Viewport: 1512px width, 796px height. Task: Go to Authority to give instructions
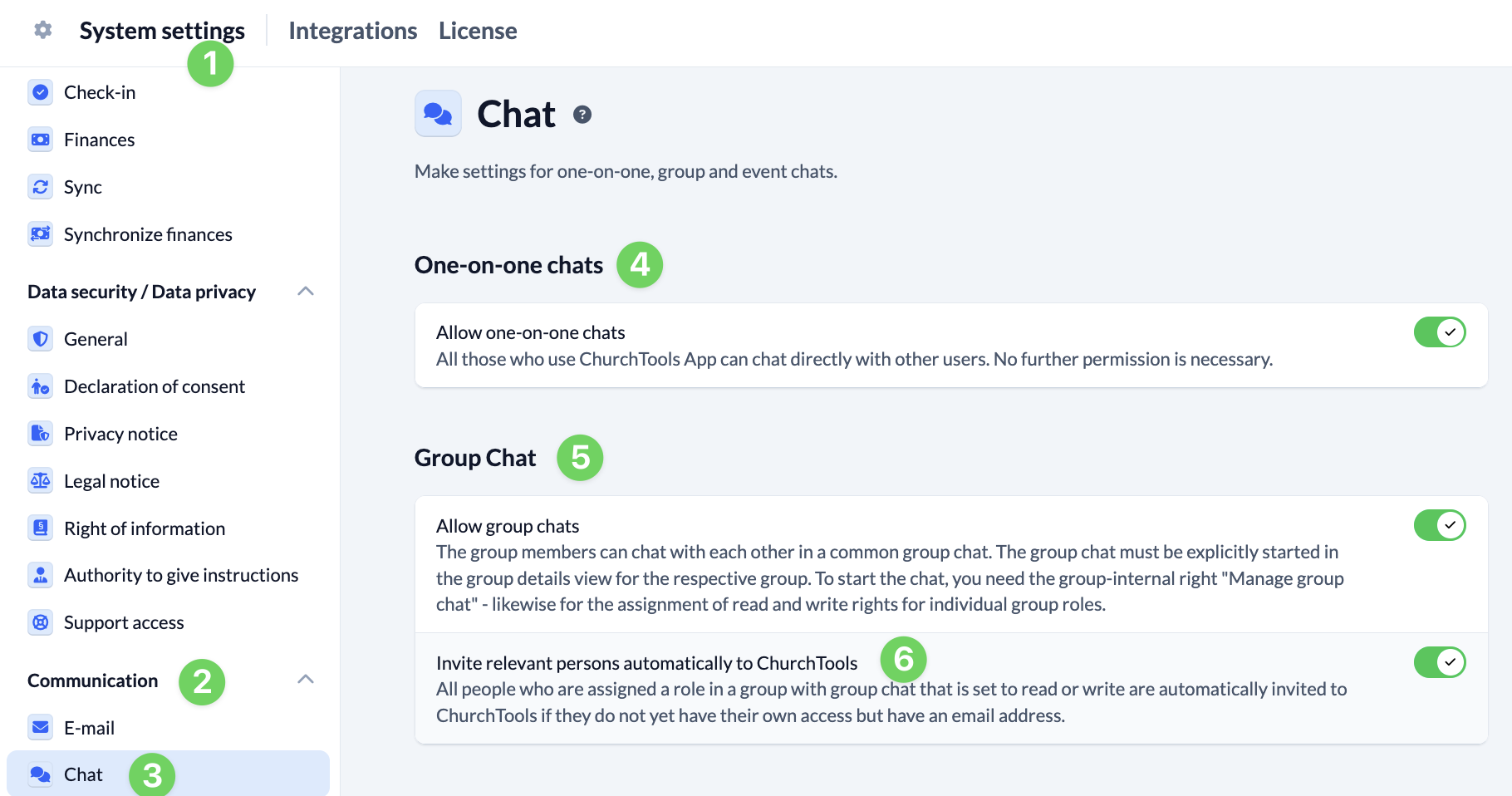[180, 575]
